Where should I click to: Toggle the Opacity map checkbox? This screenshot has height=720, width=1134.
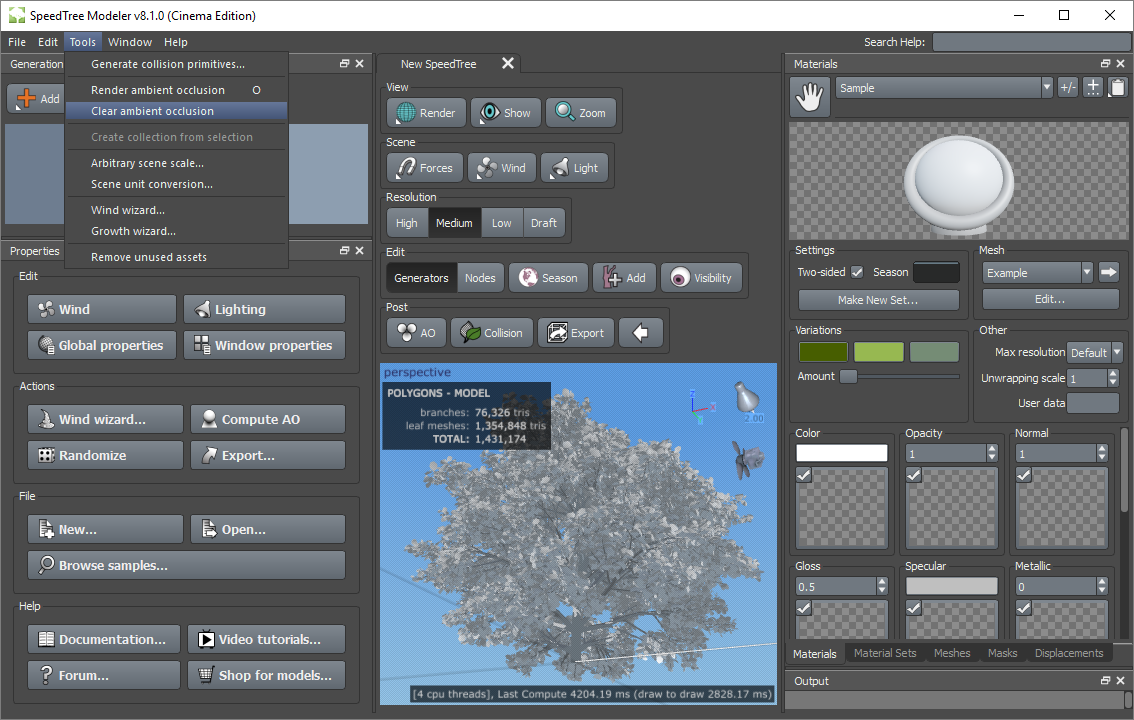click(913, 475)
